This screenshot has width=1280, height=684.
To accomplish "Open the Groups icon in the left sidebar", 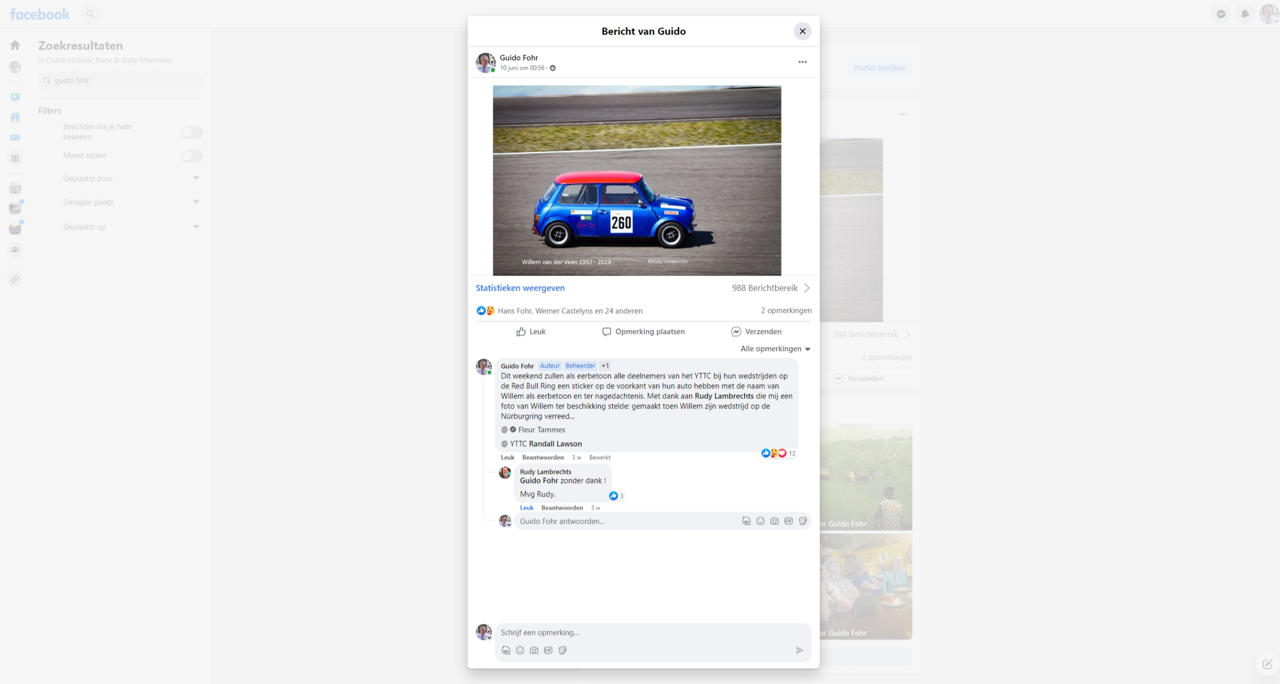I will [15, 250].
